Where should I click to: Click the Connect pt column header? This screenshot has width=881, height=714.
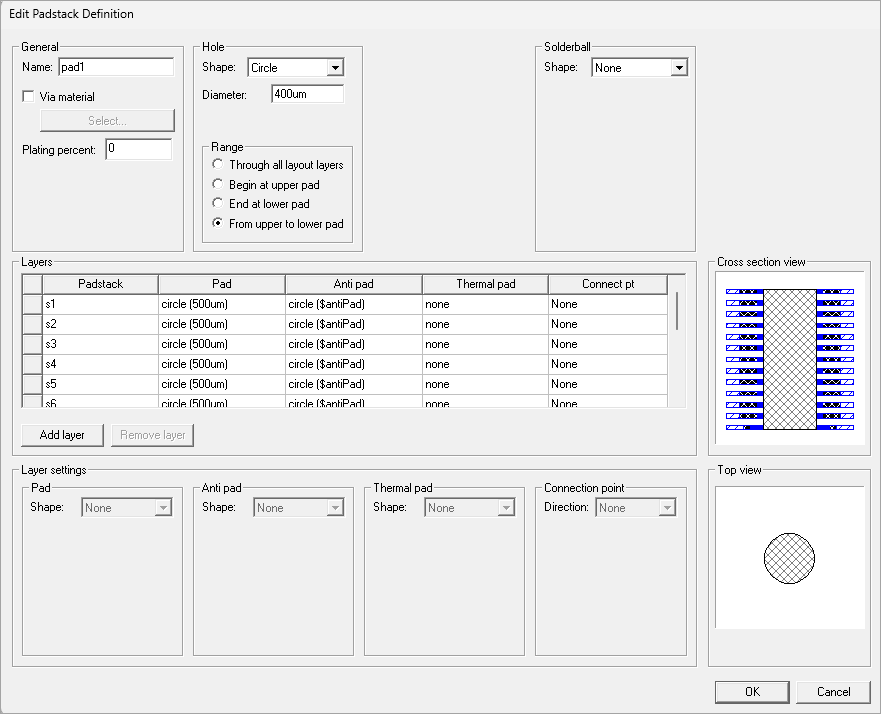608,284
